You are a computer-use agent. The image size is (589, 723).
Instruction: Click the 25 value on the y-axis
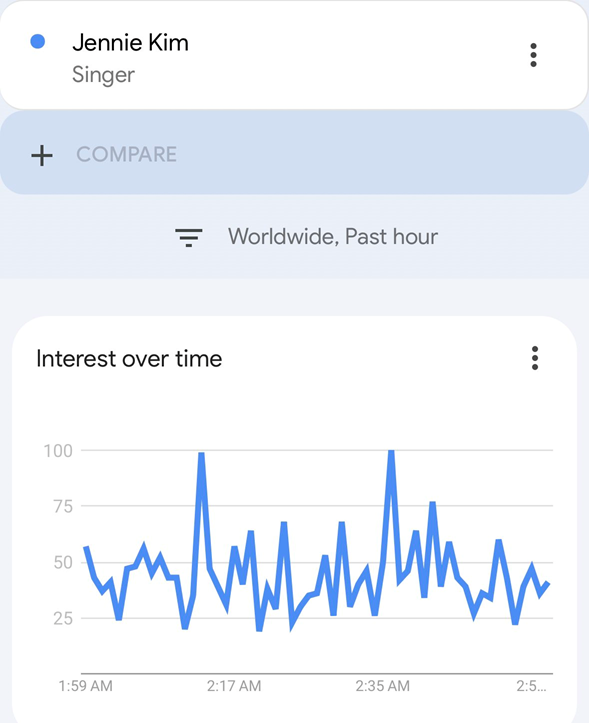63,618
